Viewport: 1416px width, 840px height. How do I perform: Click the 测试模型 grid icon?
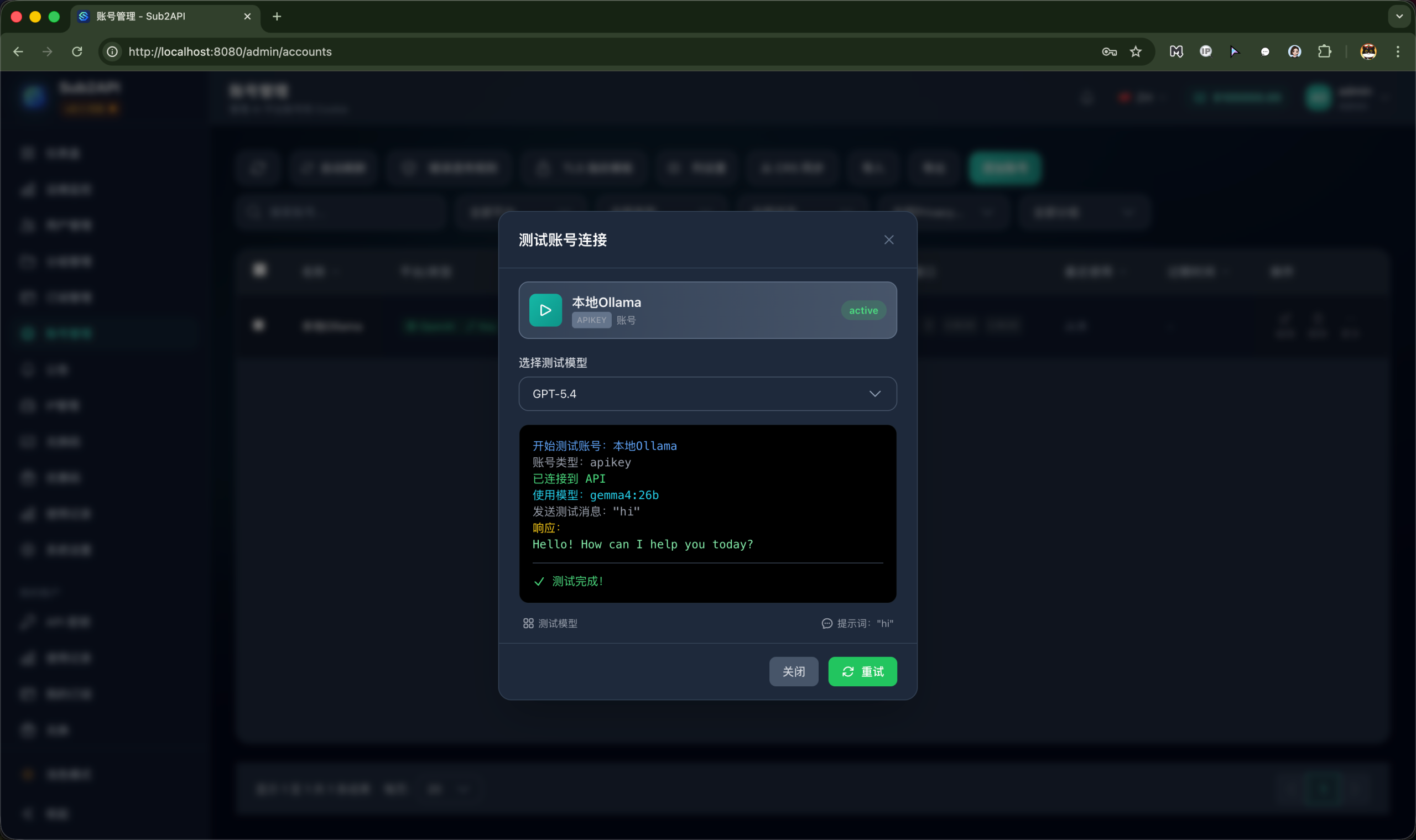tap(528, 623)
